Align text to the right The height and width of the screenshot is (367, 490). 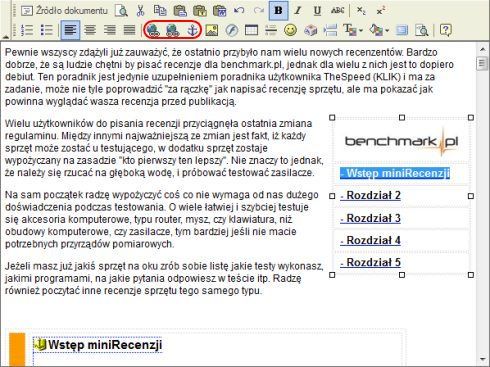pyautogui.click(x=110, y=30)
